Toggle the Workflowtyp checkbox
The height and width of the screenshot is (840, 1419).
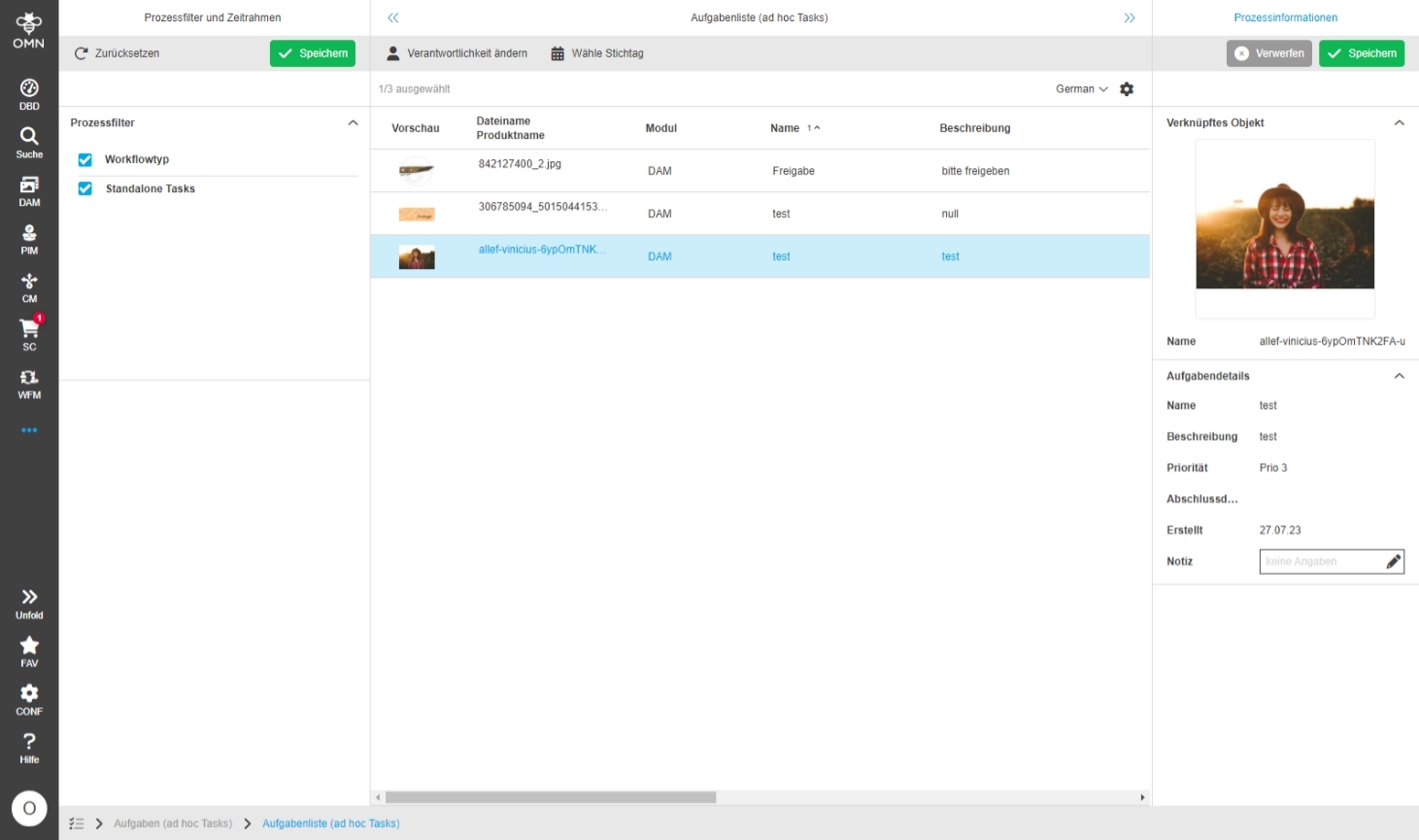85,160
